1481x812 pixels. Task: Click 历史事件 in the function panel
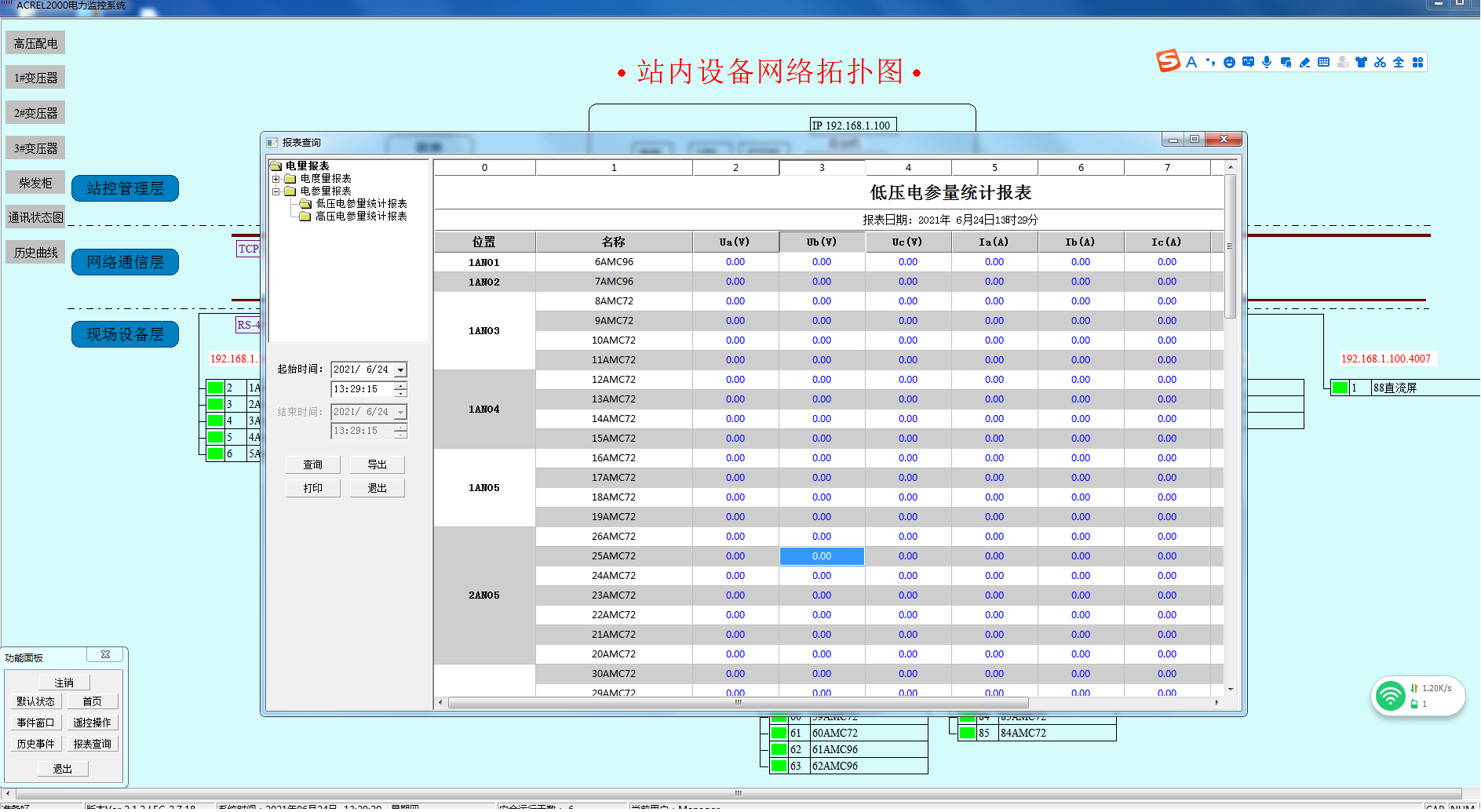pyautogui.click(x=35, y=744)
